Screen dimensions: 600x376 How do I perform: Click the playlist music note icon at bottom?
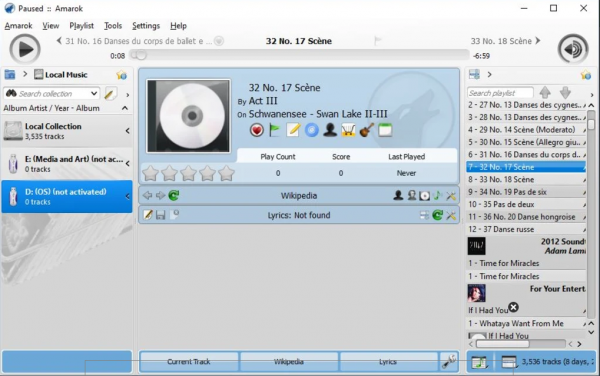click(478, 362)
